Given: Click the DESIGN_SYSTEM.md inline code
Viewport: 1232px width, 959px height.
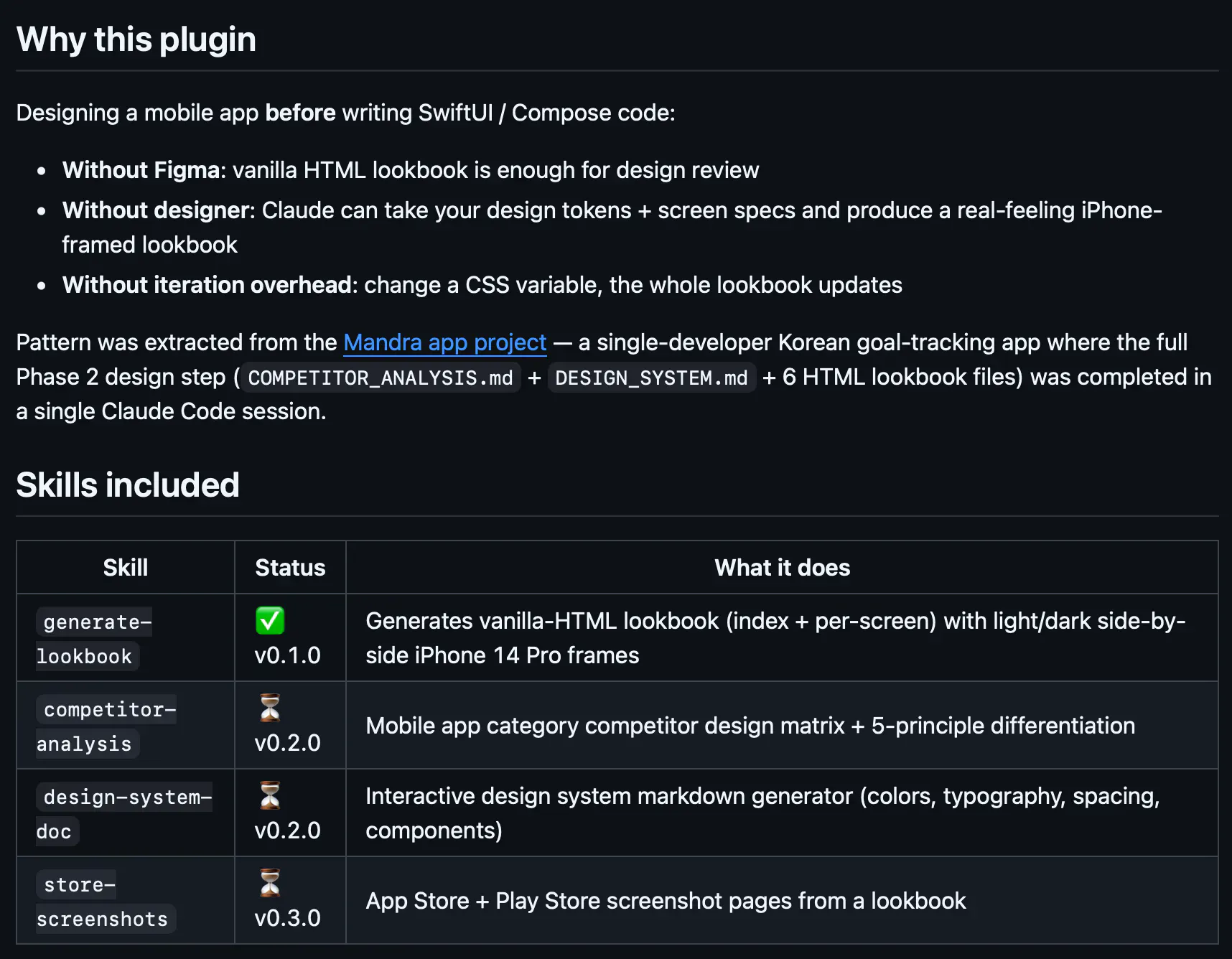Looking at the screenshot, I should [652, 378].
